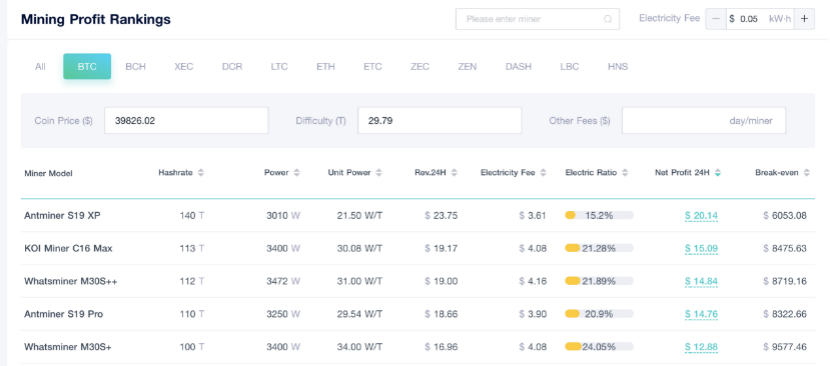830x366 pixels.
Task: Sort by Unit Power arrows
Action: (379, 173)
